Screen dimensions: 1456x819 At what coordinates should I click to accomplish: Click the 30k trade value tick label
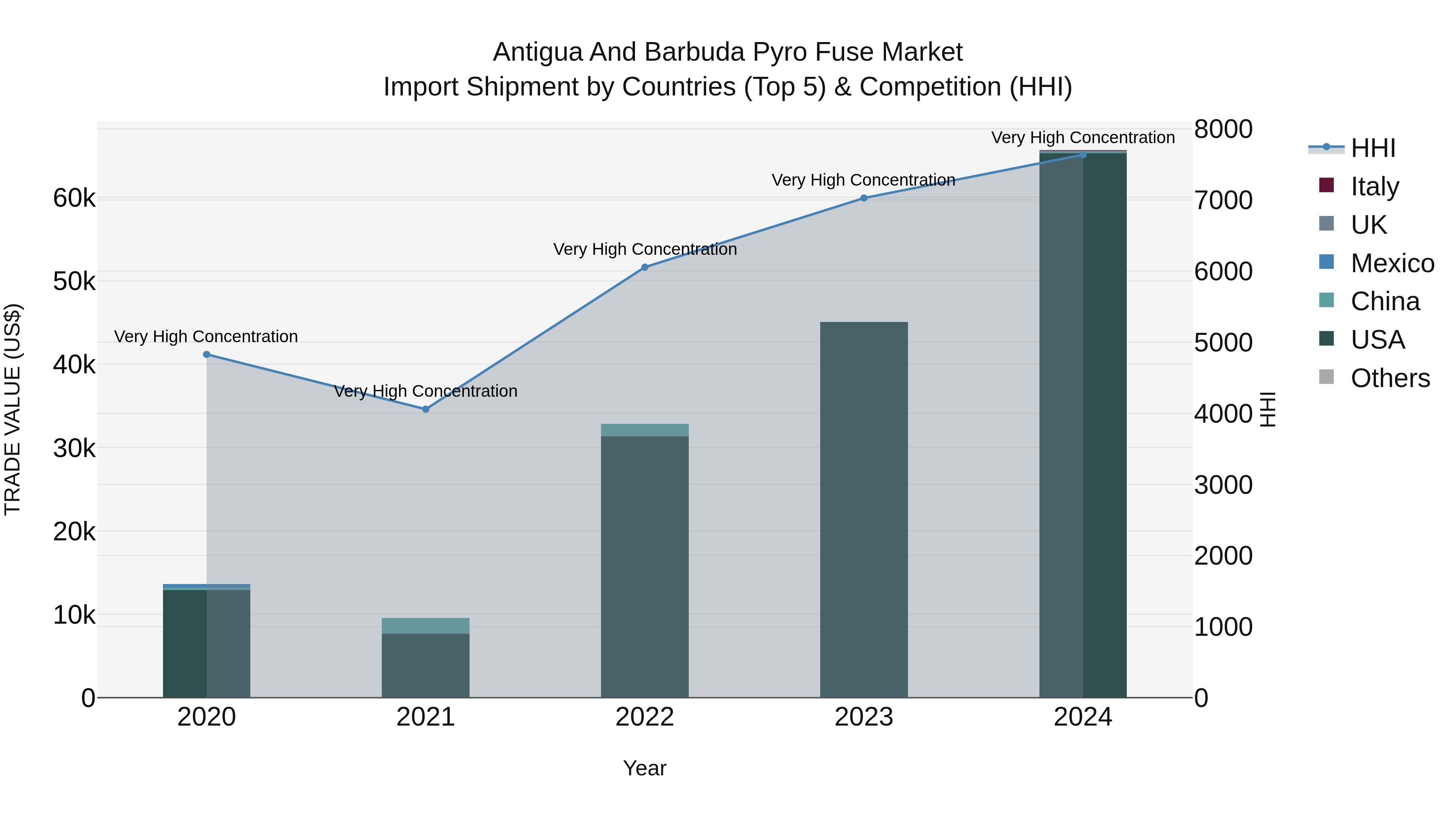(74, 448)
